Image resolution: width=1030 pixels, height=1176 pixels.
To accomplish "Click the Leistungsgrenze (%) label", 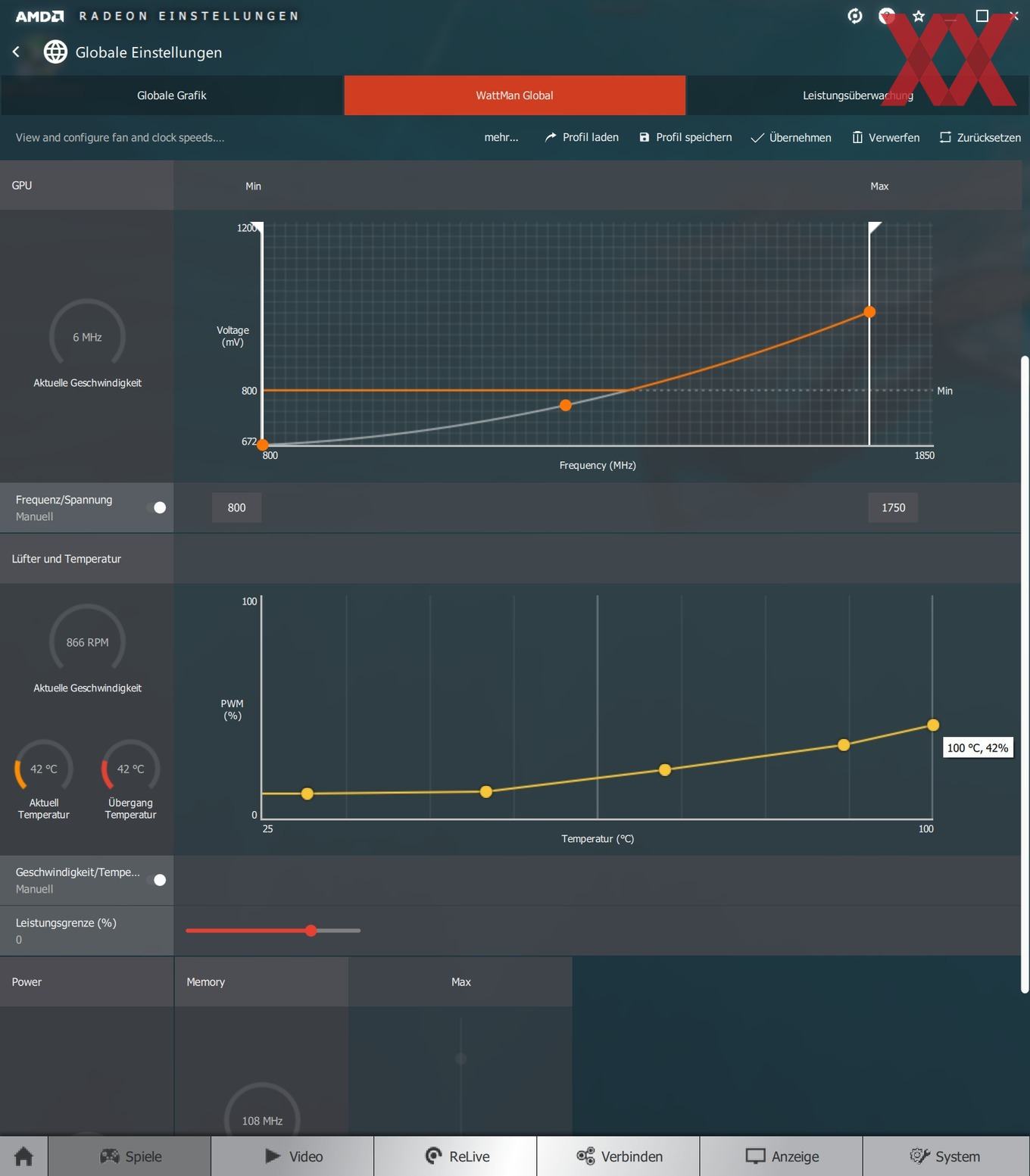I will coord(66,922).
